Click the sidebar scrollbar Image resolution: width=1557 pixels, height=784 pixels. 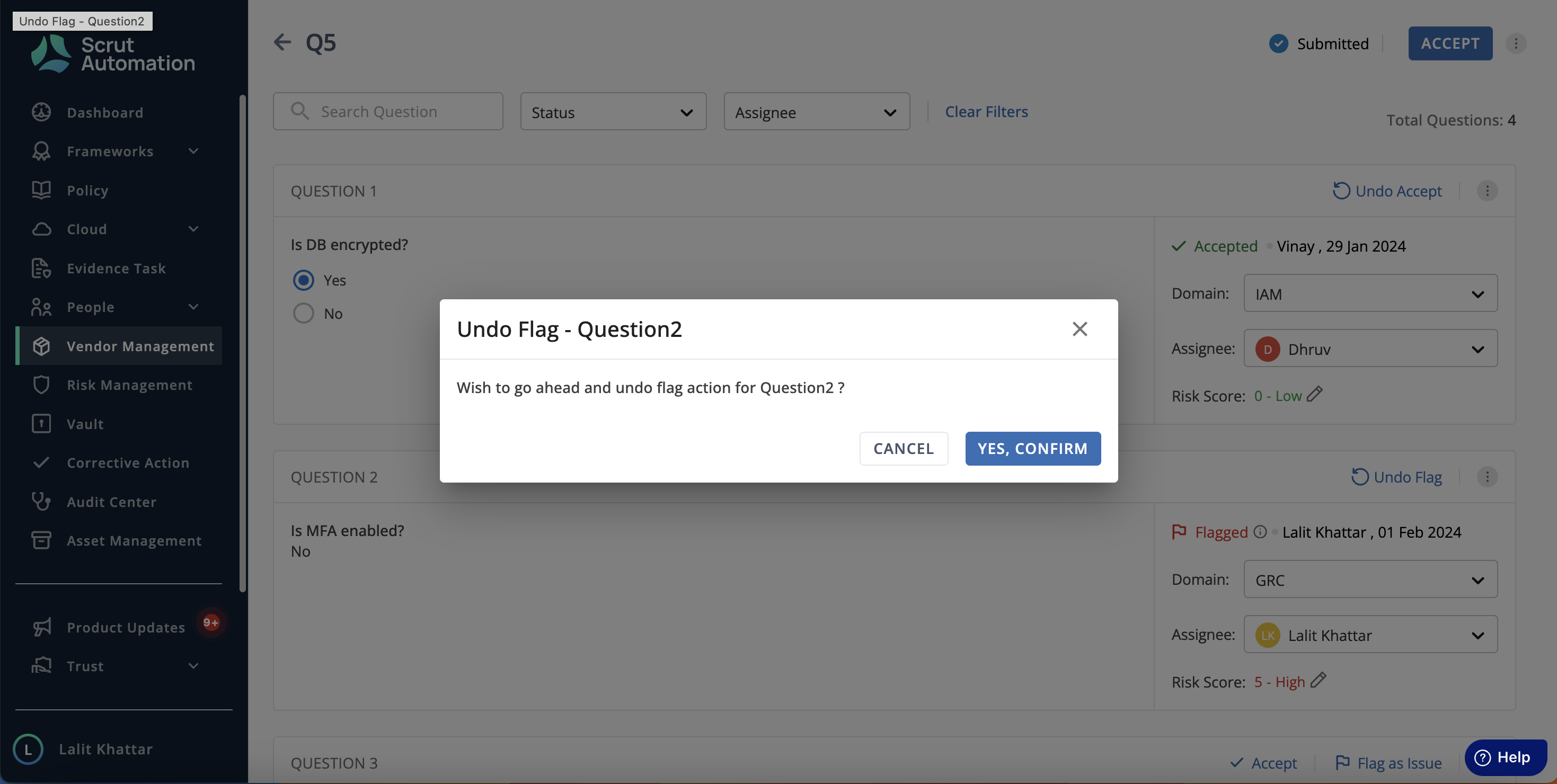click(242, 343)
